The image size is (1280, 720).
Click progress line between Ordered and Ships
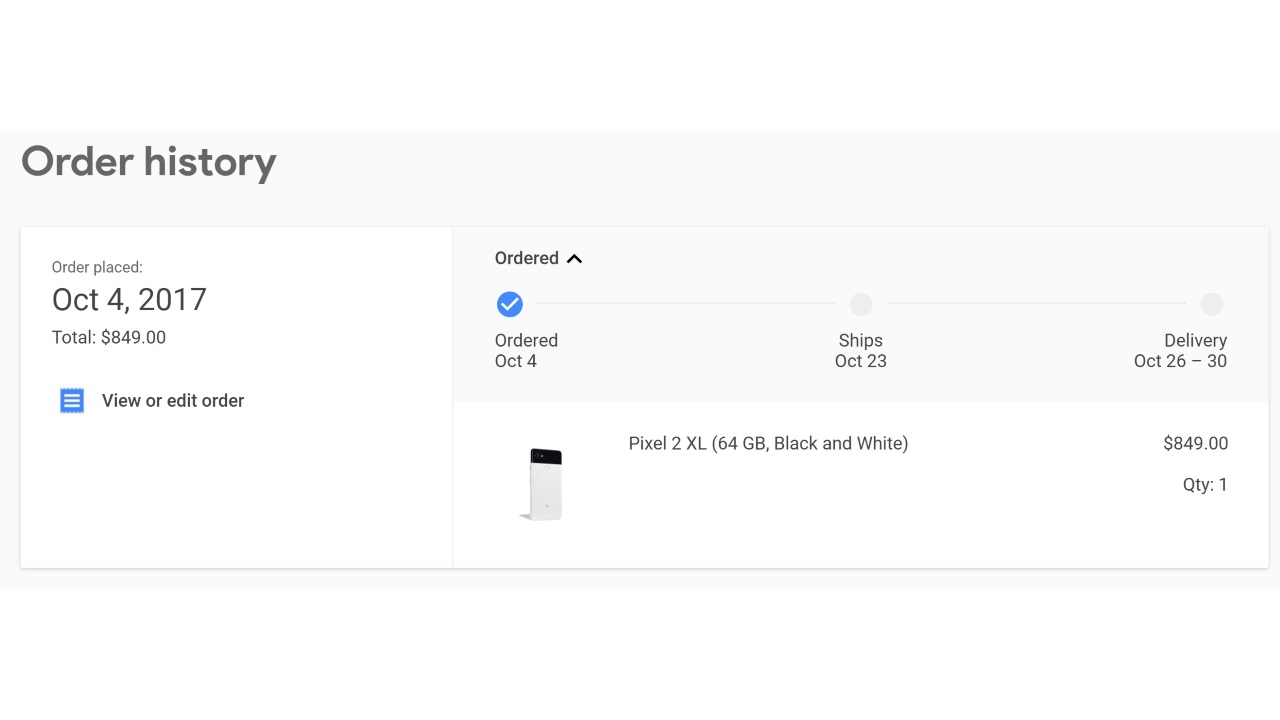pyautogui.click(x=685, y=303)
